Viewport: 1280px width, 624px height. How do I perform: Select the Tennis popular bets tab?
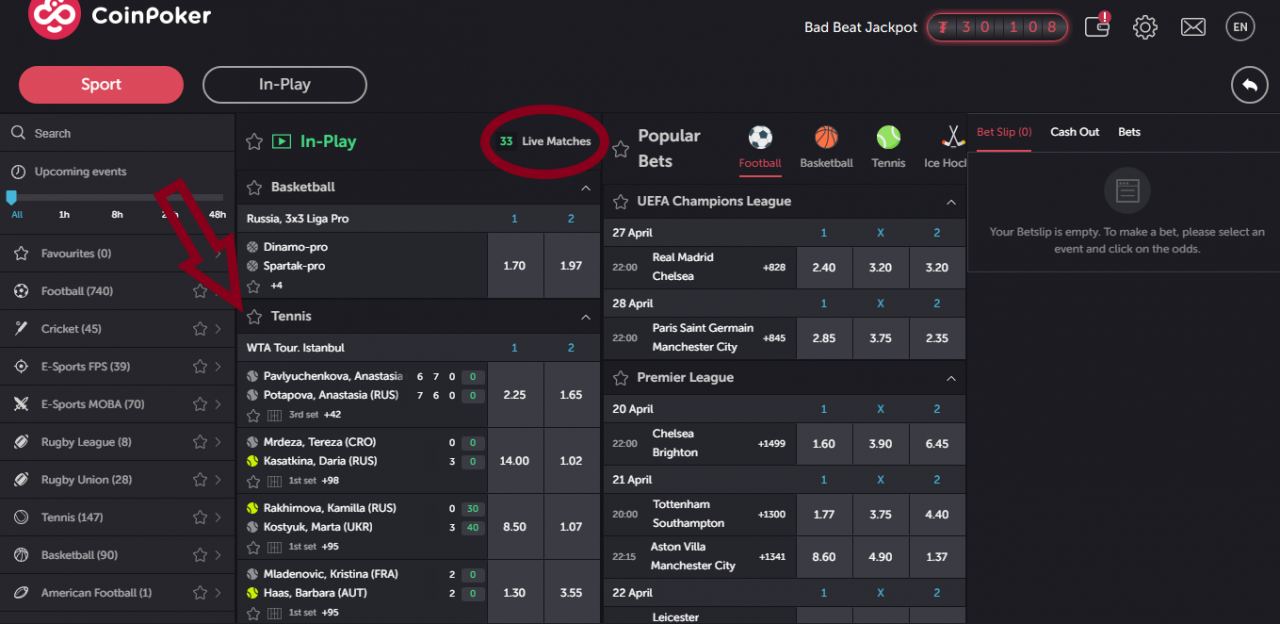pyautogui.click(x=888, y=147)
